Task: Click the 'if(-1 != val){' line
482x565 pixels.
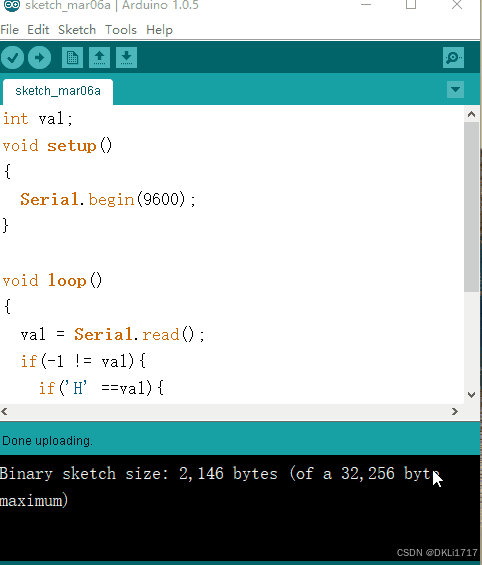Action: click(83, 361)
